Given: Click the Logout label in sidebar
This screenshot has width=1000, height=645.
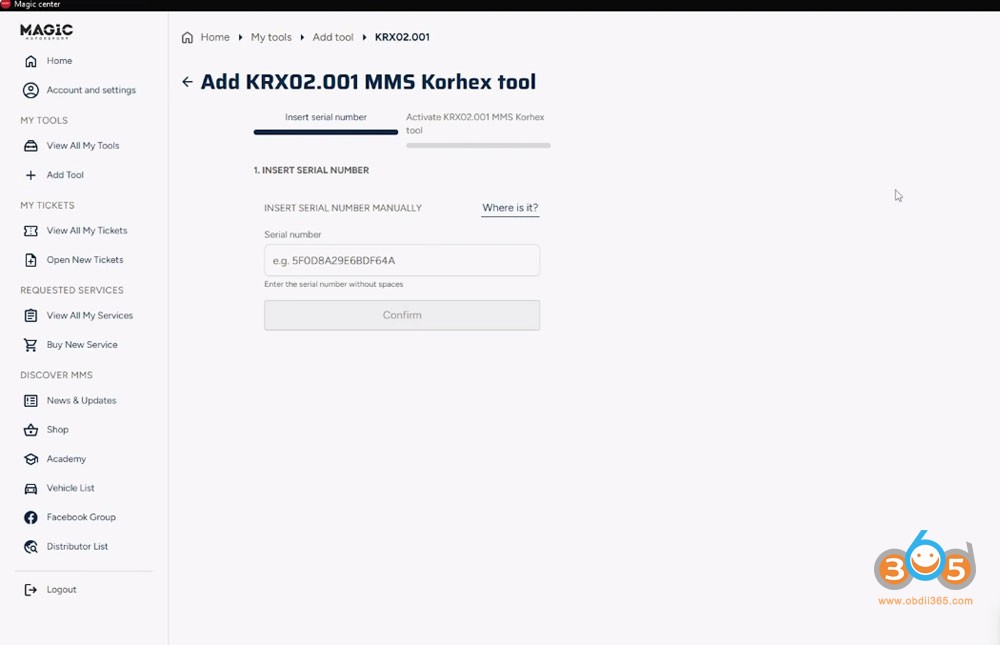Looking at the screenshot, I should click(61, 590).
